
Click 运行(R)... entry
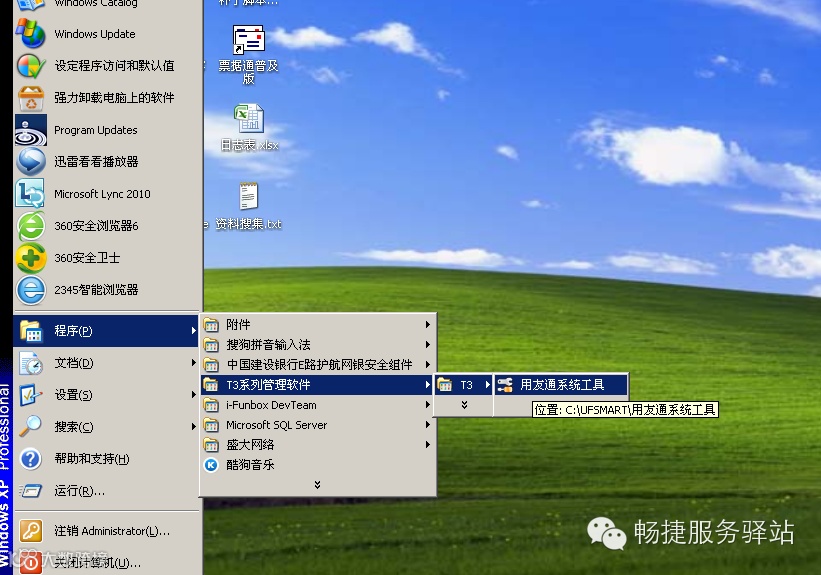(x=107, y=491)
